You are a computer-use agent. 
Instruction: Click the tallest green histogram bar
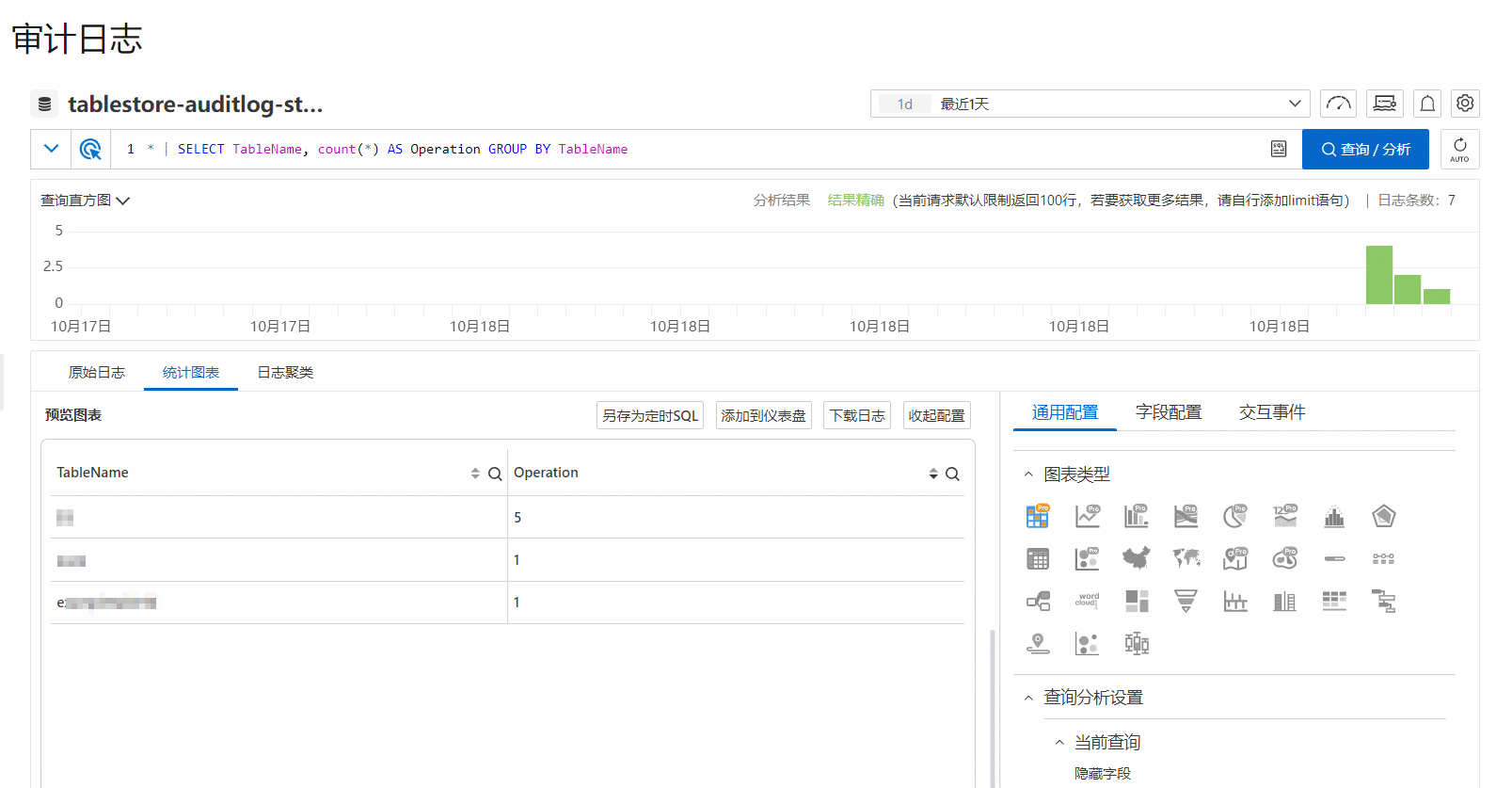[x=1379, y=275]
